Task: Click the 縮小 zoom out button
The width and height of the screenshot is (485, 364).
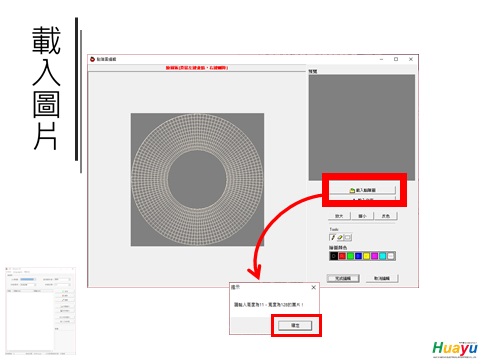Action: (x=362, y=216)
